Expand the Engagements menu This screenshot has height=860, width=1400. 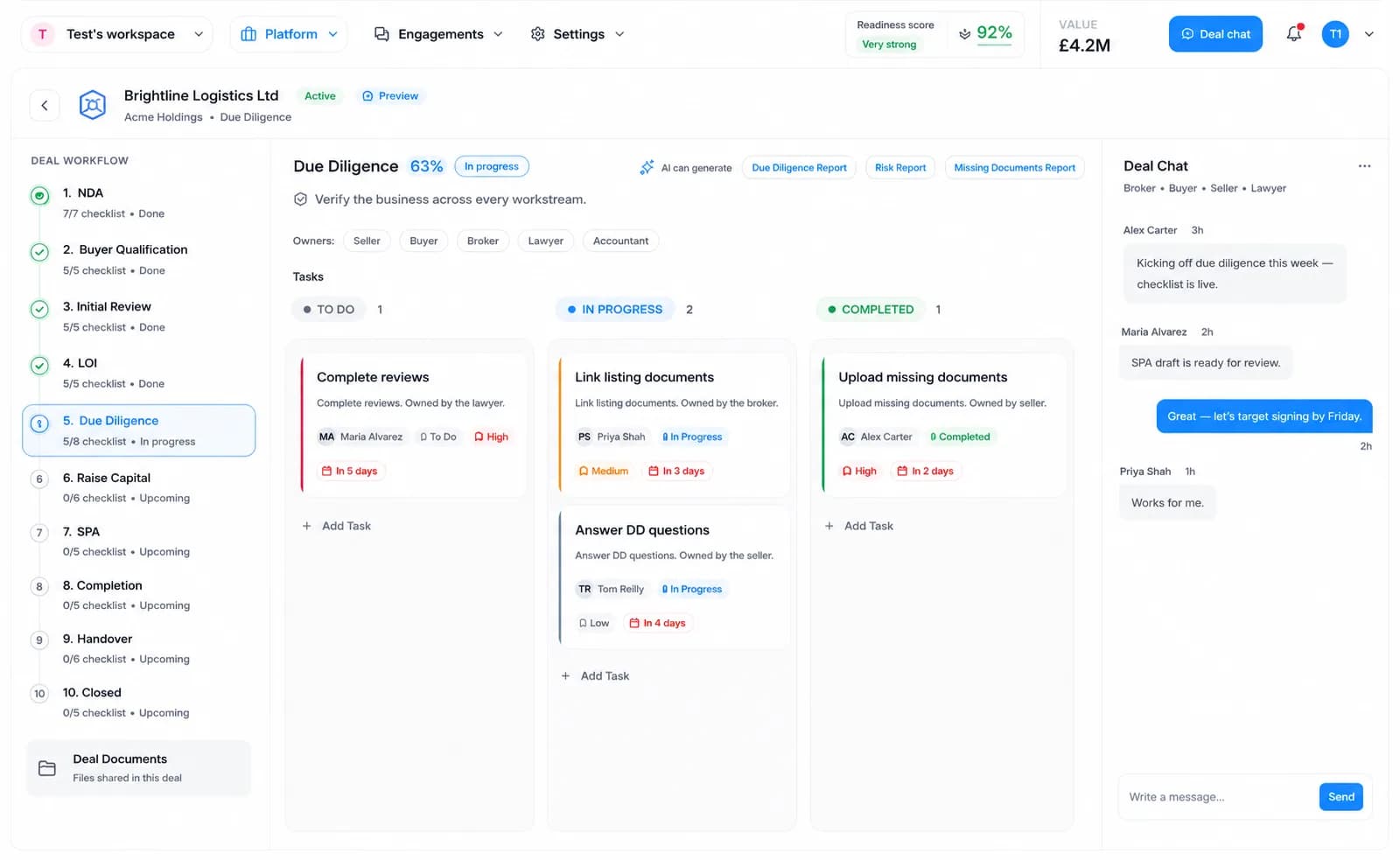(x=438, y=34)
